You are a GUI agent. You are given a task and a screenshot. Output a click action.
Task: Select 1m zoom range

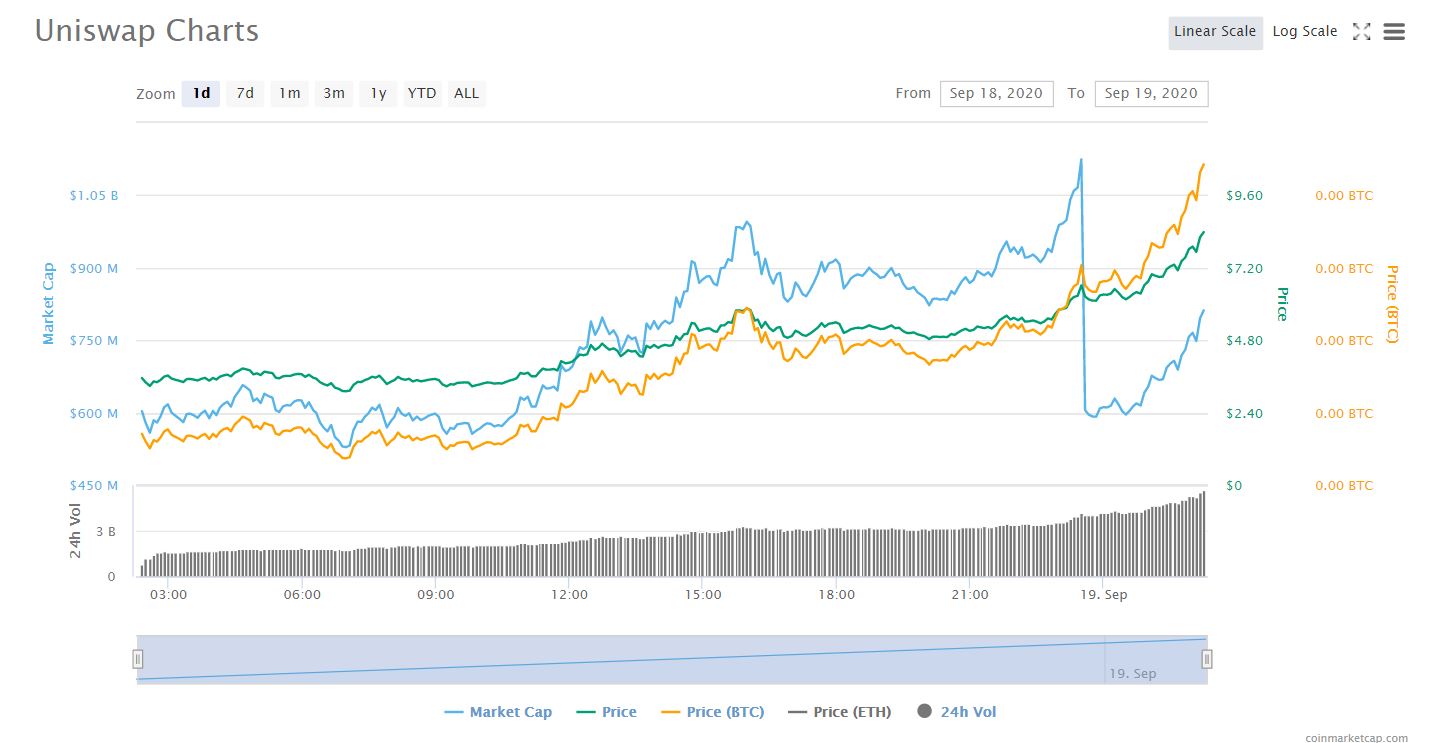point(289,93)
